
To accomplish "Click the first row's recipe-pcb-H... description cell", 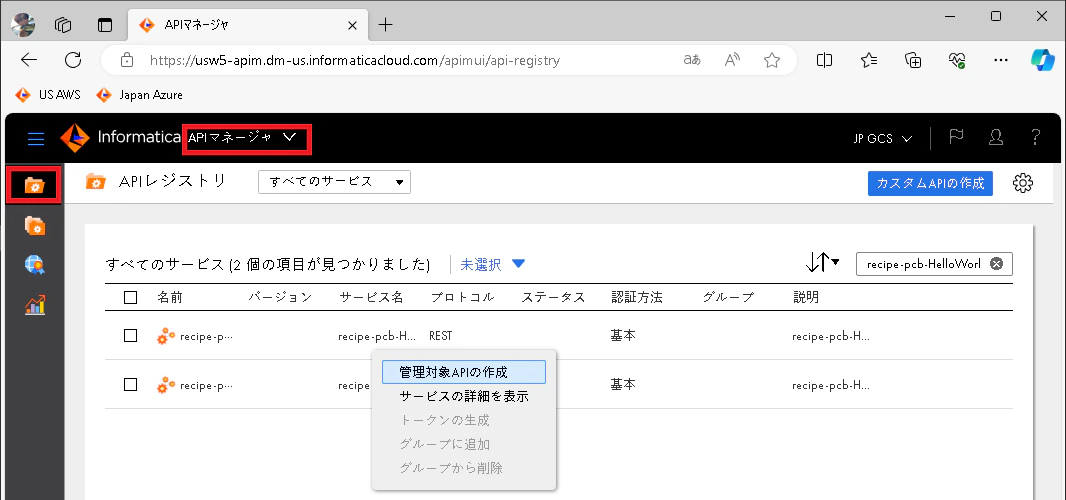I will point(831,335).
